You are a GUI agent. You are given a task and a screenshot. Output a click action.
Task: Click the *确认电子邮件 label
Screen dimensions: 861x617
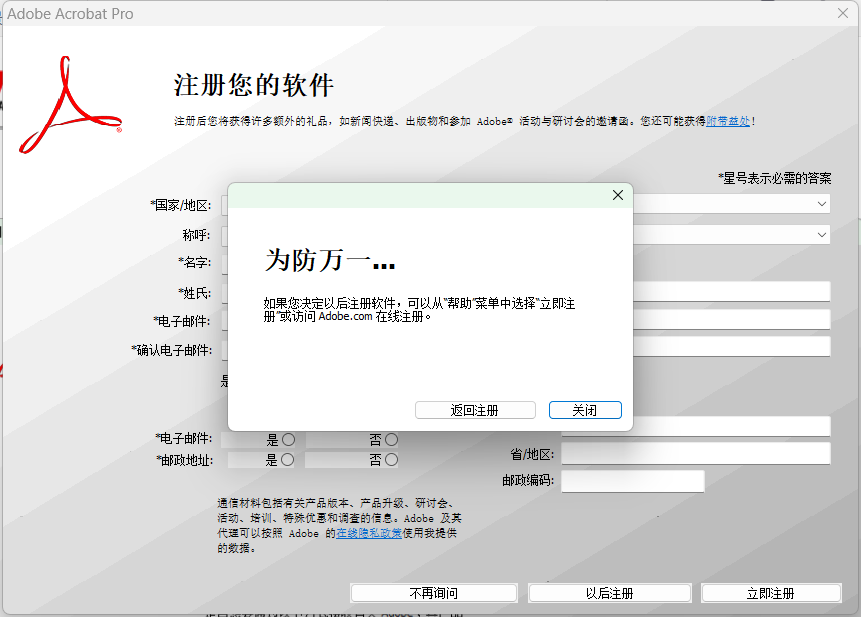[171, 350]
